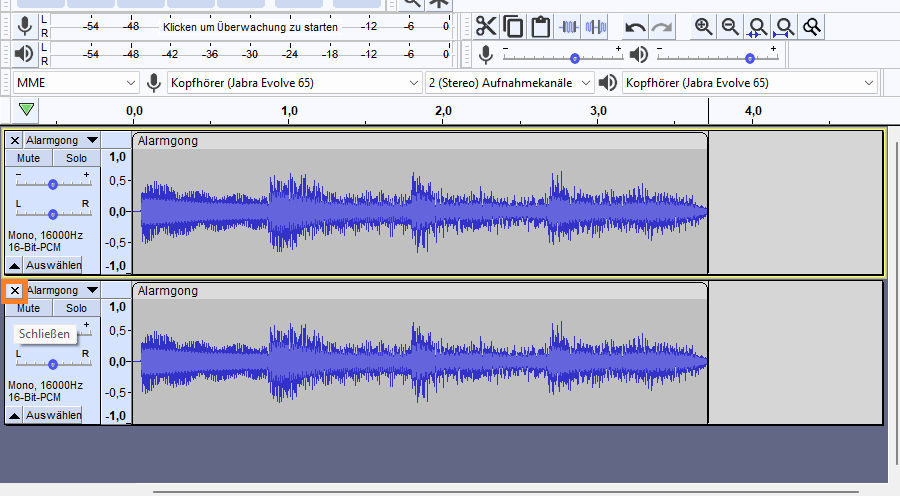Click the first track Alarmgong clip title
This screenshot has width=900, height=496.
pos(168,141)
